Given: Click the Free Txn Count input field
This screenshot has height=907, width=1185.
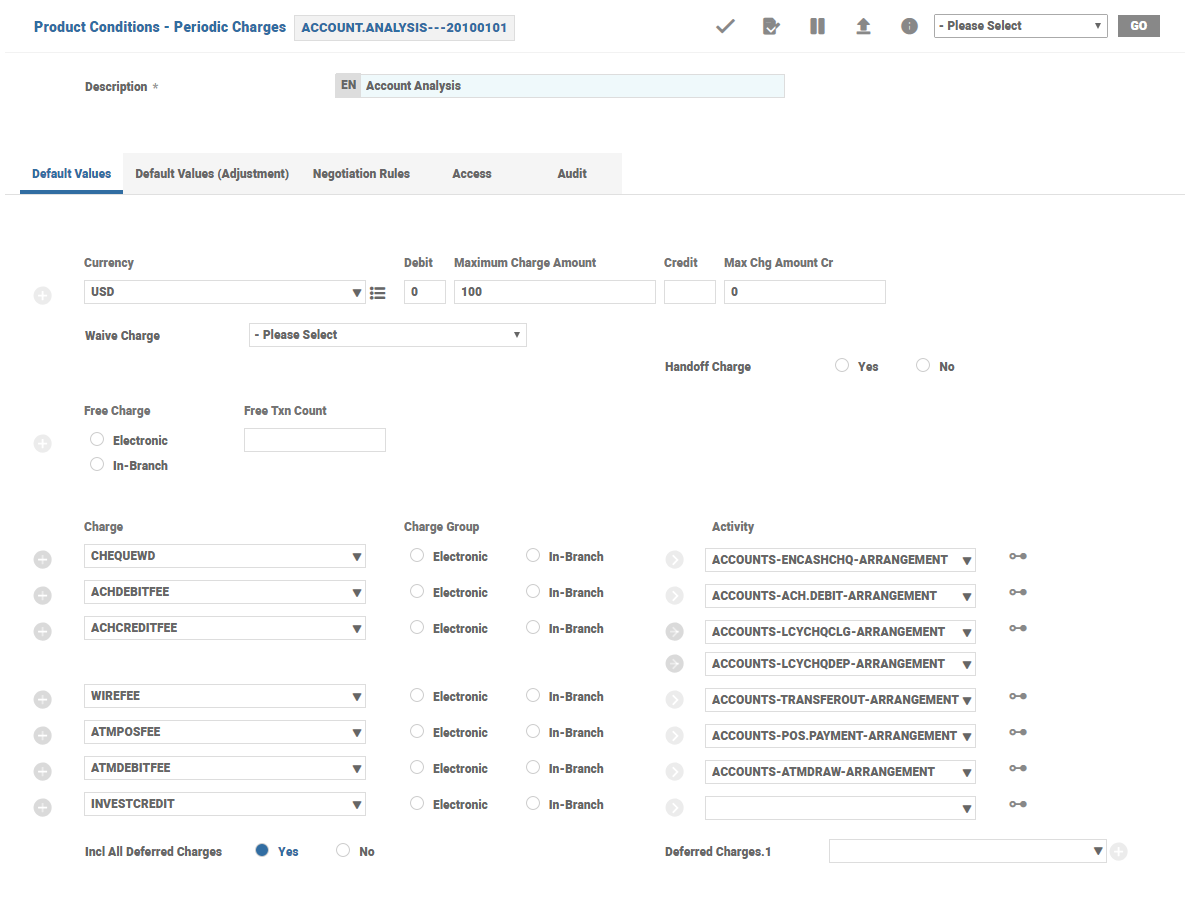Looking at the screenshot, I should (x=315, y=440).
